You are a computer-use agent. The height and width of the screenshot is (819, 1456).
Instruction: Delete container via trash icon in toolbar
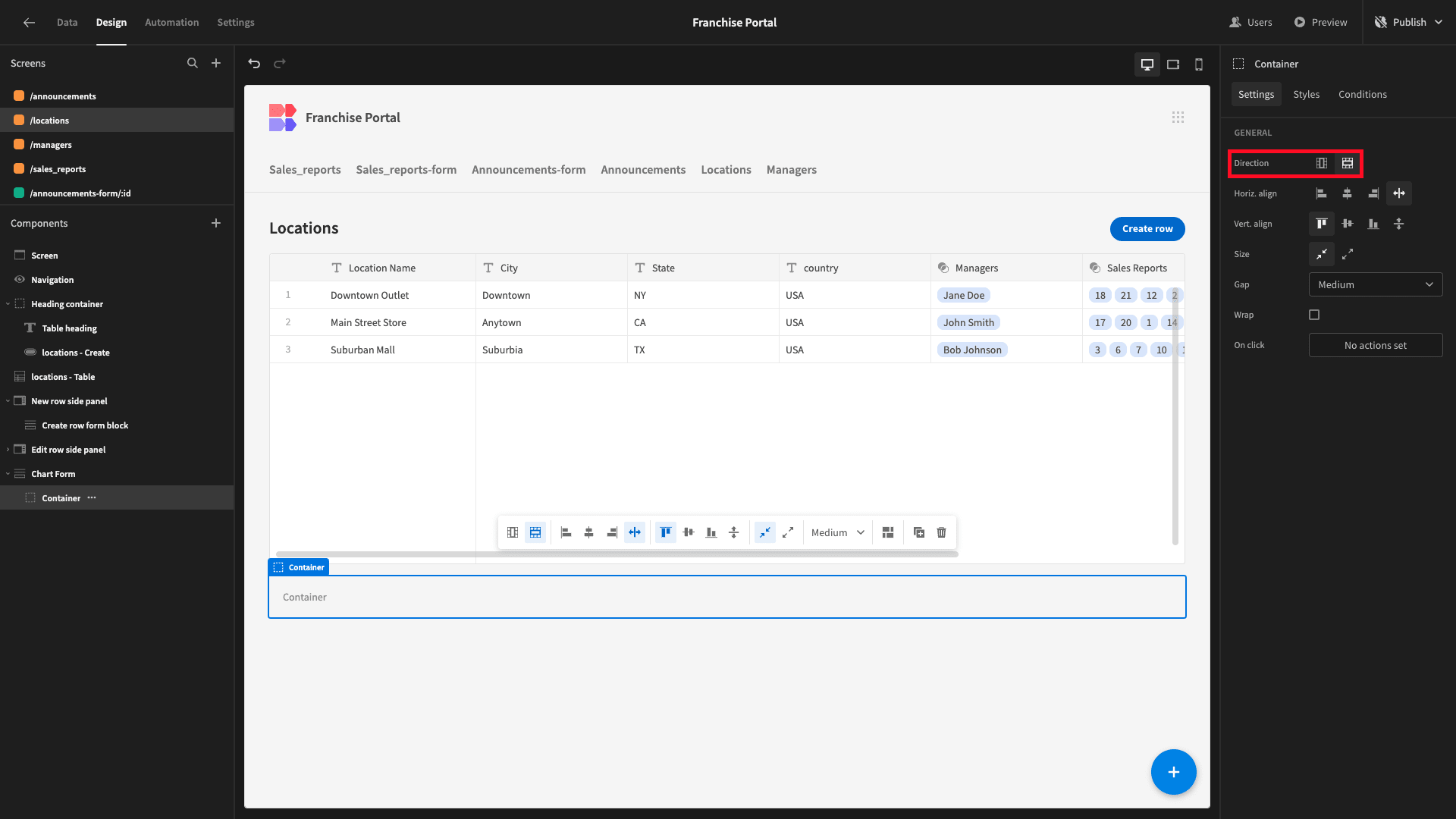point(942,532)
